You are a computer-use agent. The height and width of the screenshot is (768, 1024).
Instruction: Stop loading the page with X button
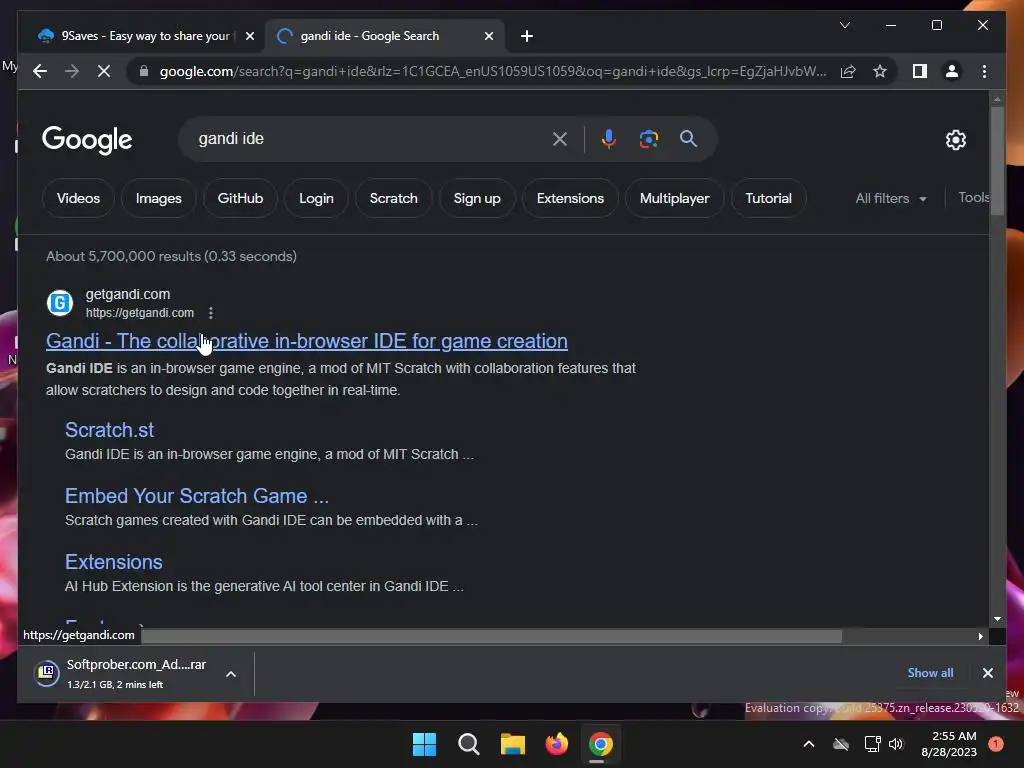pos(104,71)
